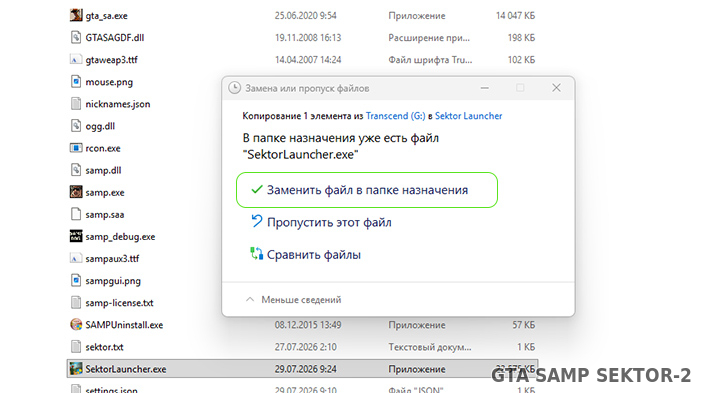Close the file replace dialog

[556, 88]
